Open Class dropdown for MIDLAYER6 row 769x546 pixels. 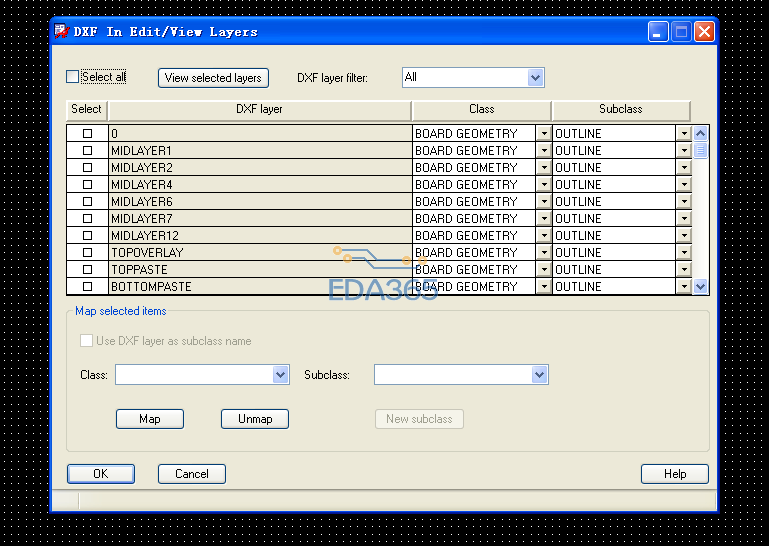click(x=544, y=202)
